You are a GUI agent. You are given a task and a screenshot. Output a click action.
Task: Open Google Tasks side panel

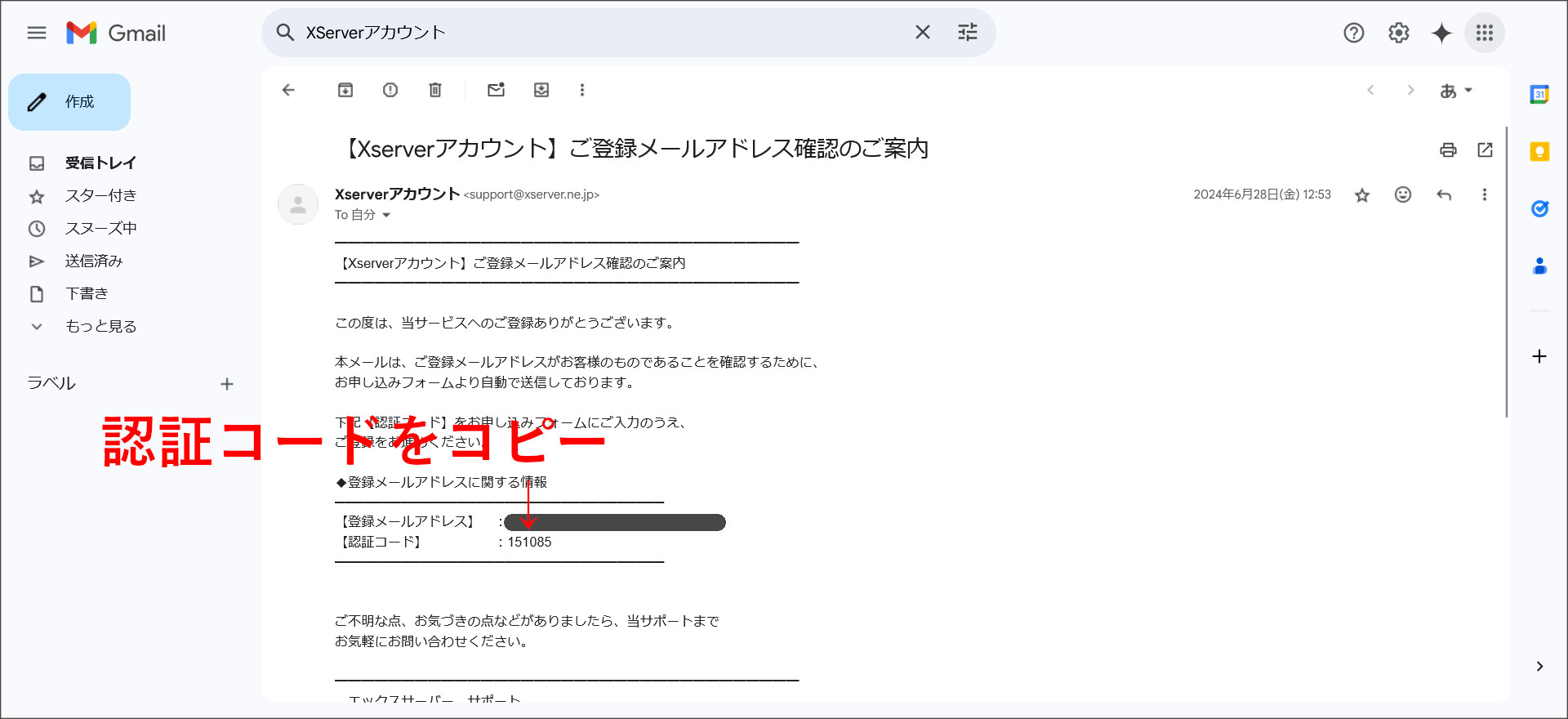point(1539,209)
